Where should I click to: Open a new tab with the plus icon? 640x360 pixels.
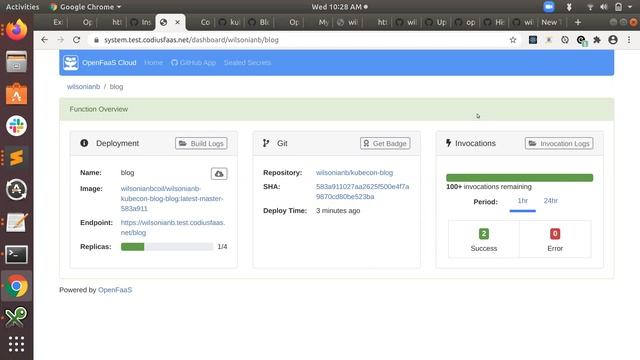point(578,22)
